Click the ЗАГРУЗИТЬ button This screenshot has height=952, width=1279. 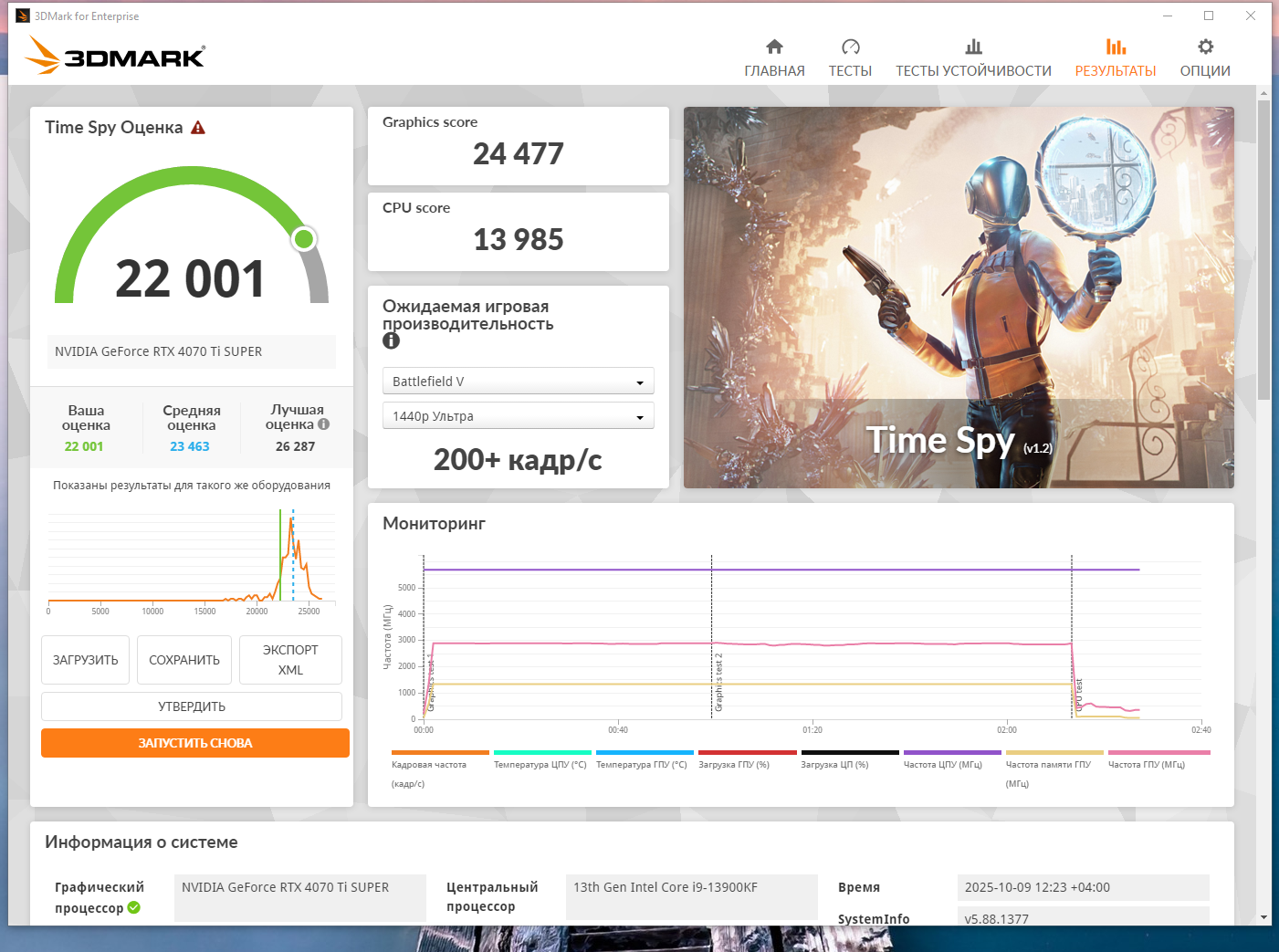(85, 660)
